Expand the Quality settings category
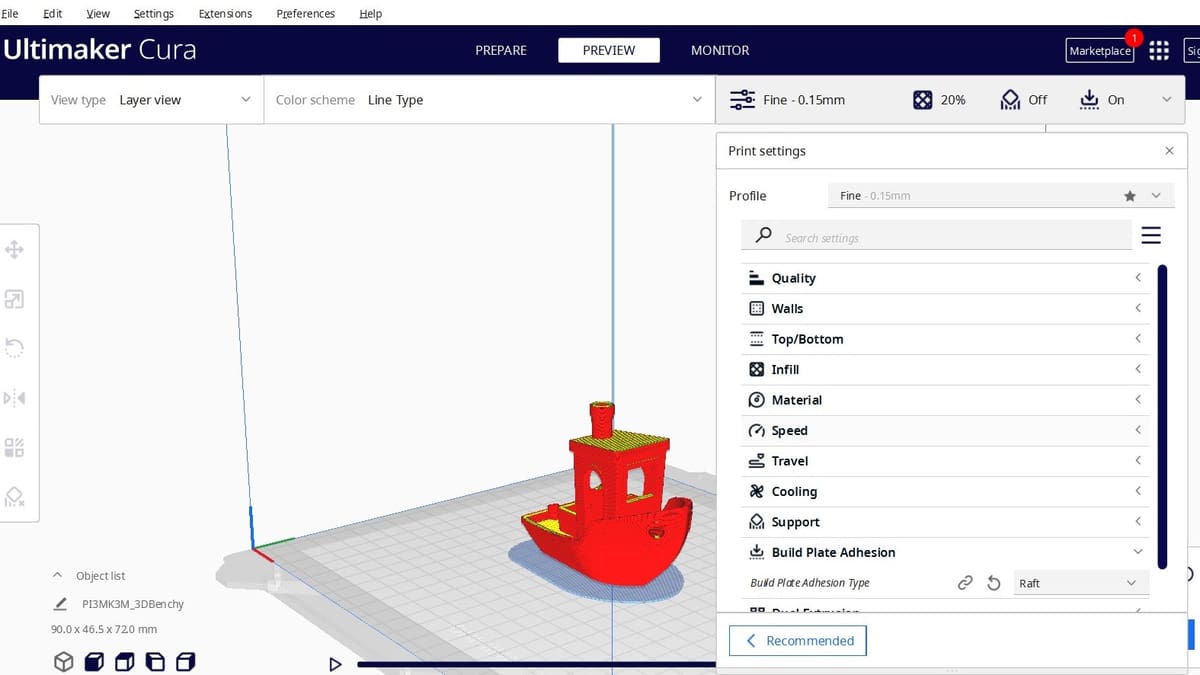 click(x=945, y=278)
